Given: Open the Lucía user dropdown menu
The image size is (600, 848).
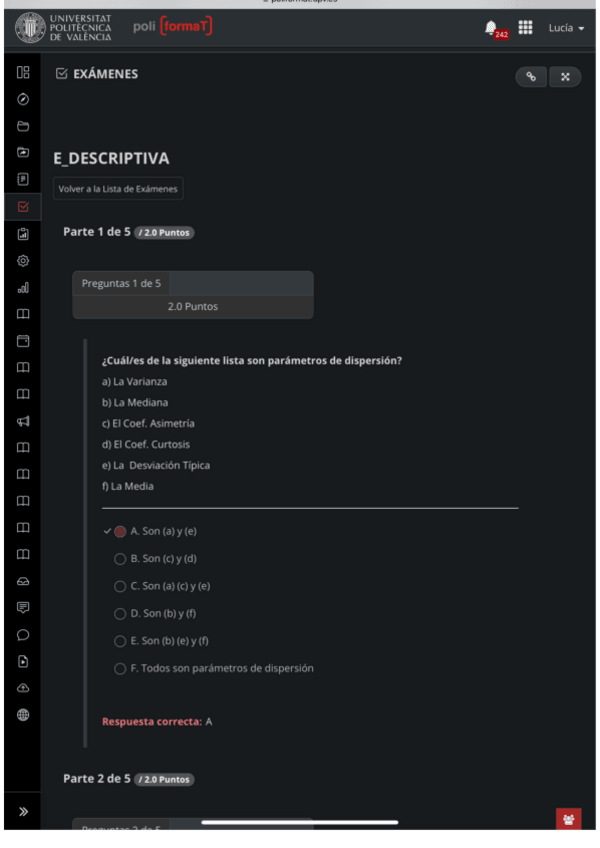Looking at the screenshot, I should 565,28.
